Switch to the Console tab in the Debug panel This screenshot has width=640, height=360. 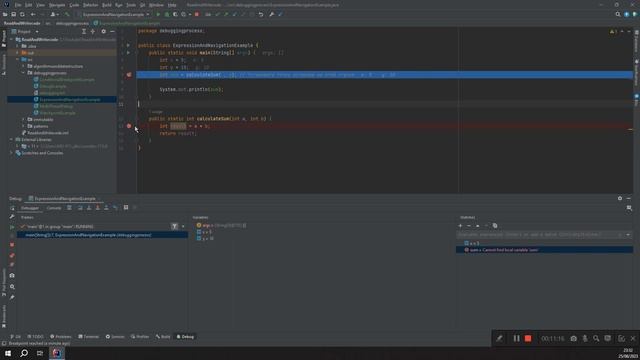pos(54,208)
